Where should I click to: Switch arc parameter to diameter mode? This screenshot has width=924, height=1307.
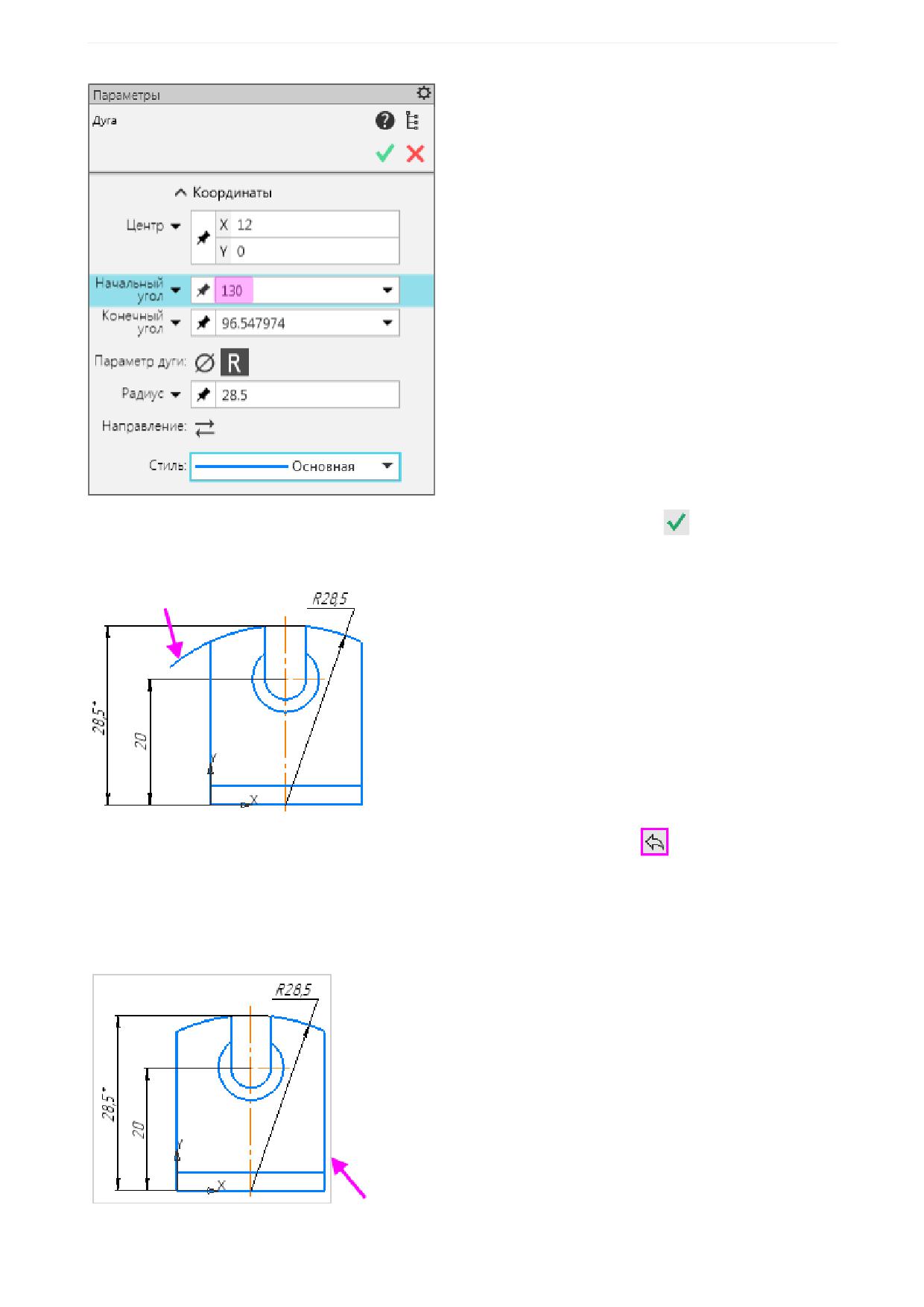coord(205,363)
